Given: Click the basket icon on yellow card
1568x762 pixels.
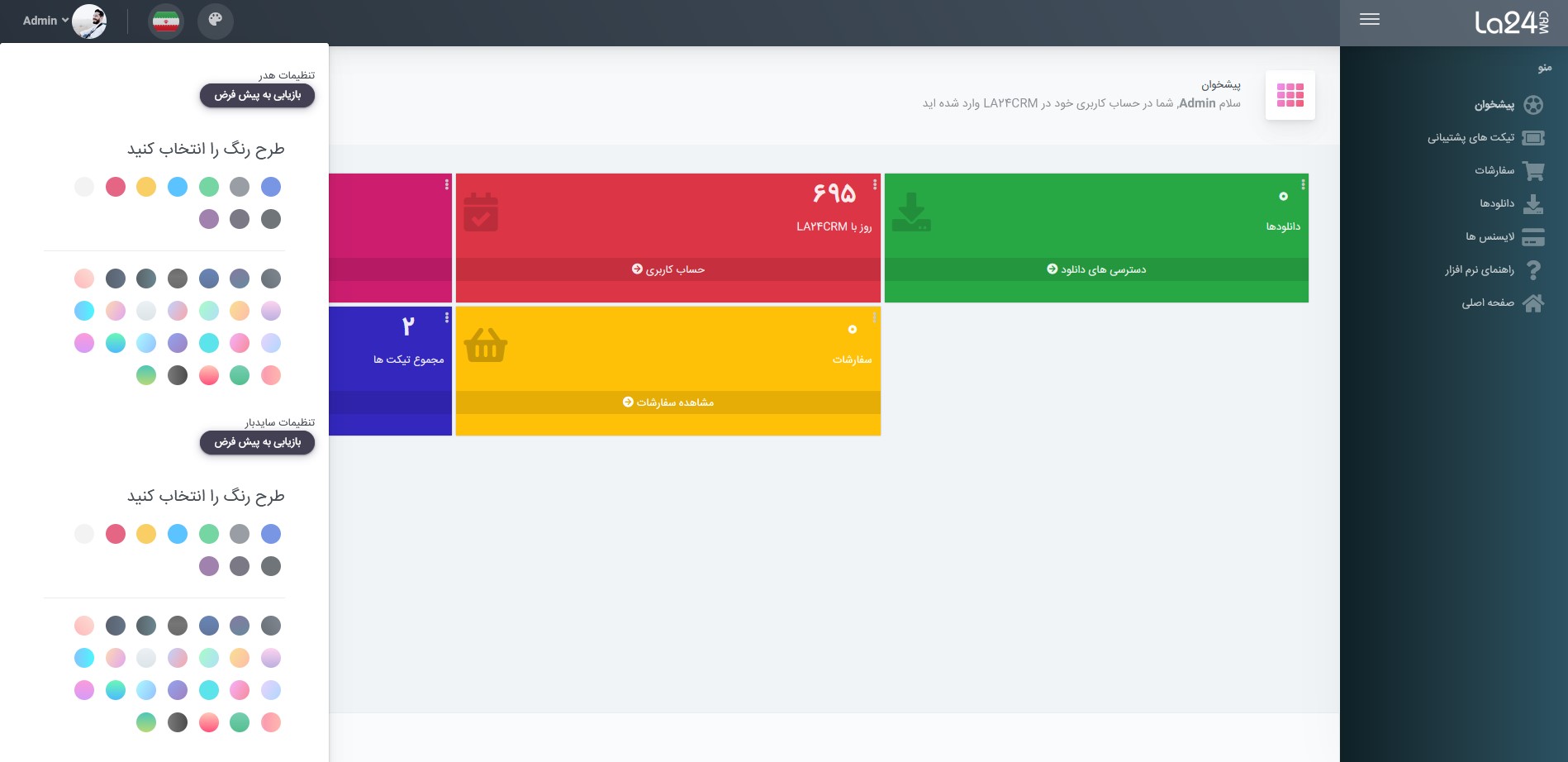Looking at the screenshot, I should 486,345.
